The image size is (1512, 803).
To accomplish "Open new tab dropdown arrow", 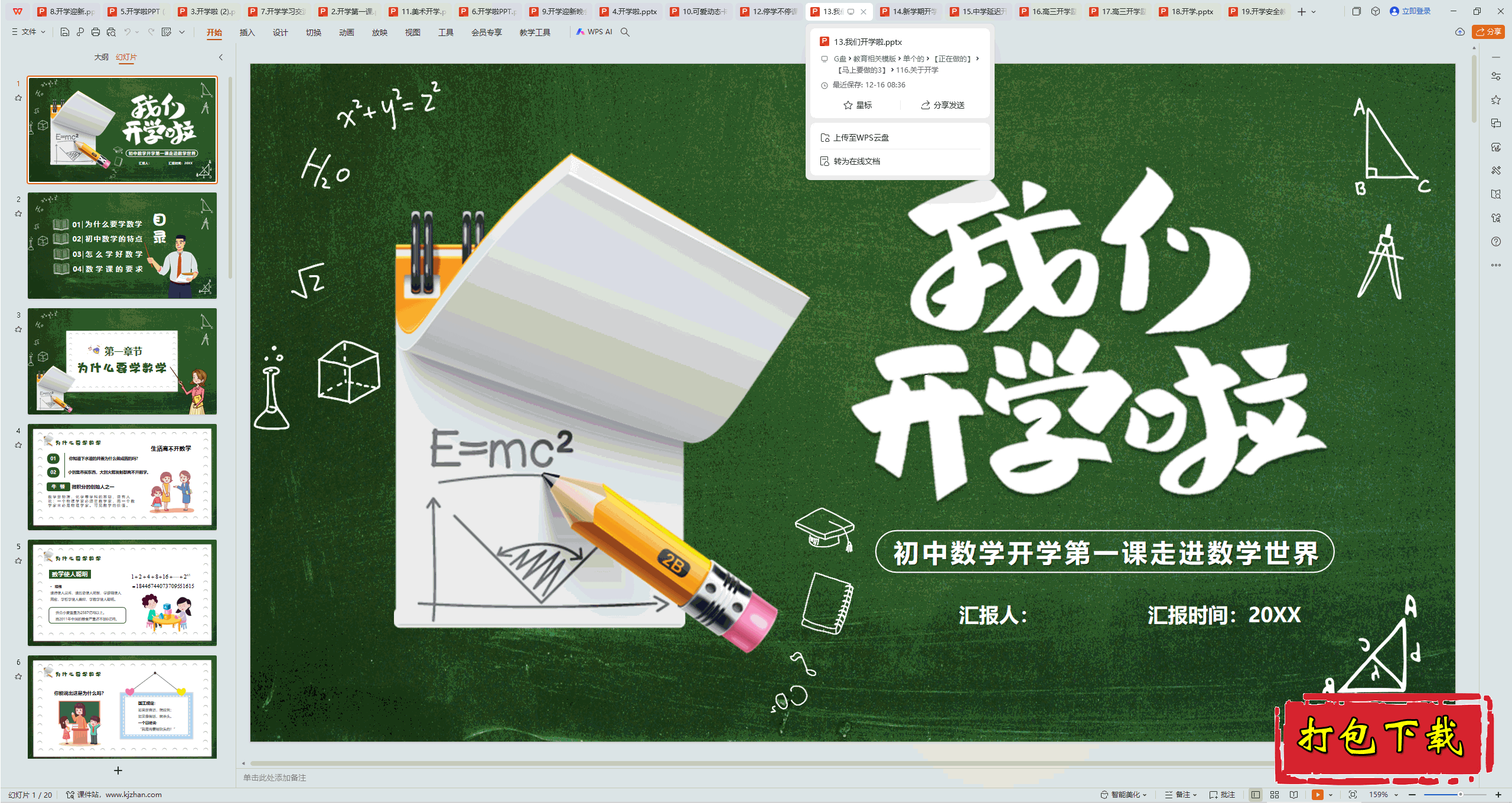I will [x=1314, y=12].
